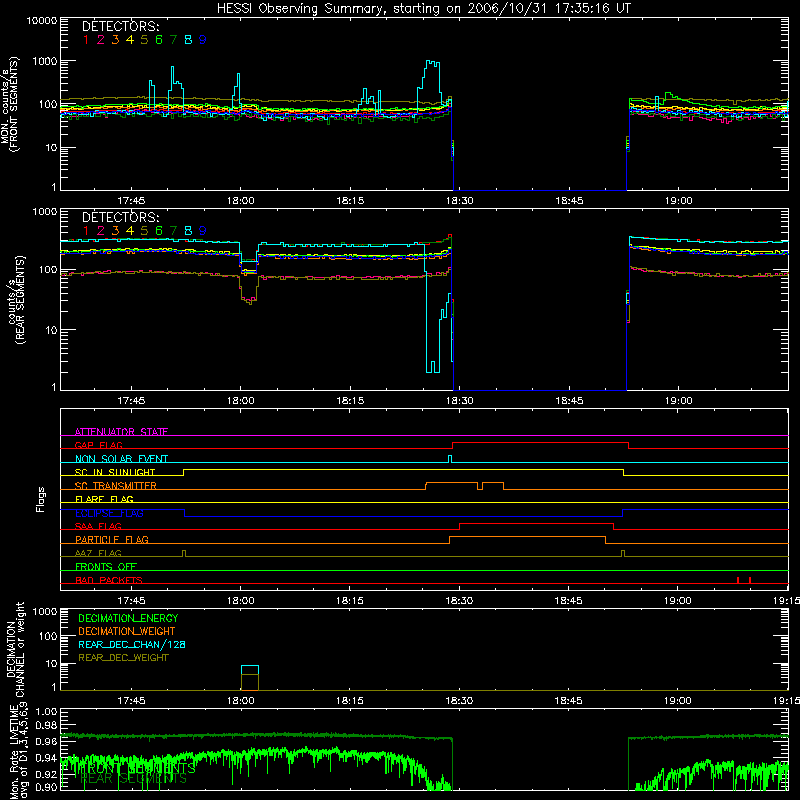Choose the REAR_DEC_WEIGHT legend entry
The image size is (800, 800).
(123, 658)
